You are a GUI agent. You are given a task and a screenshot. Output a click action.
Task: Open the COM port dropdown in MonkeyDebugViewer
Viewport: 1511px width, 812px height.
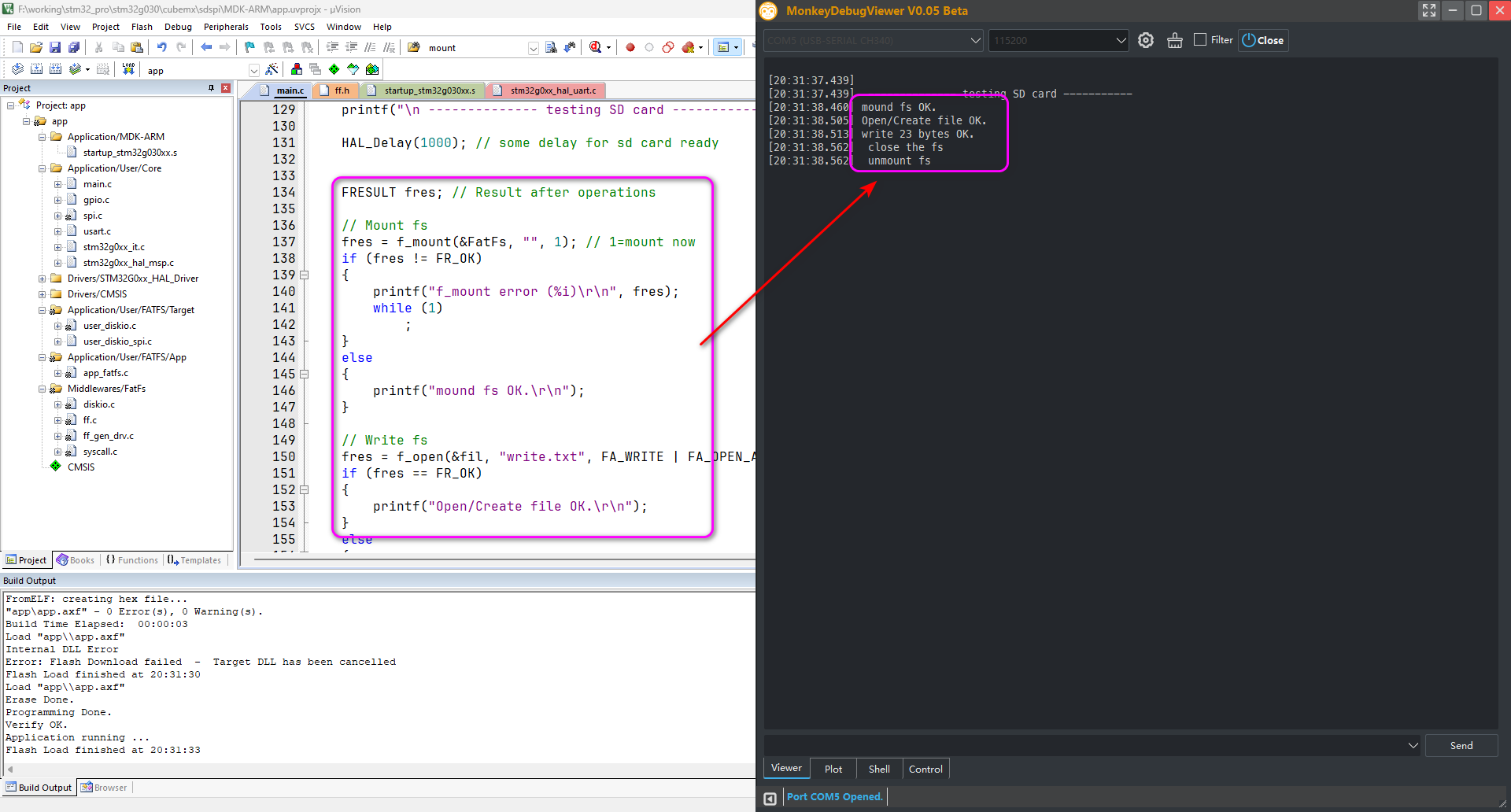pos(975,40)
